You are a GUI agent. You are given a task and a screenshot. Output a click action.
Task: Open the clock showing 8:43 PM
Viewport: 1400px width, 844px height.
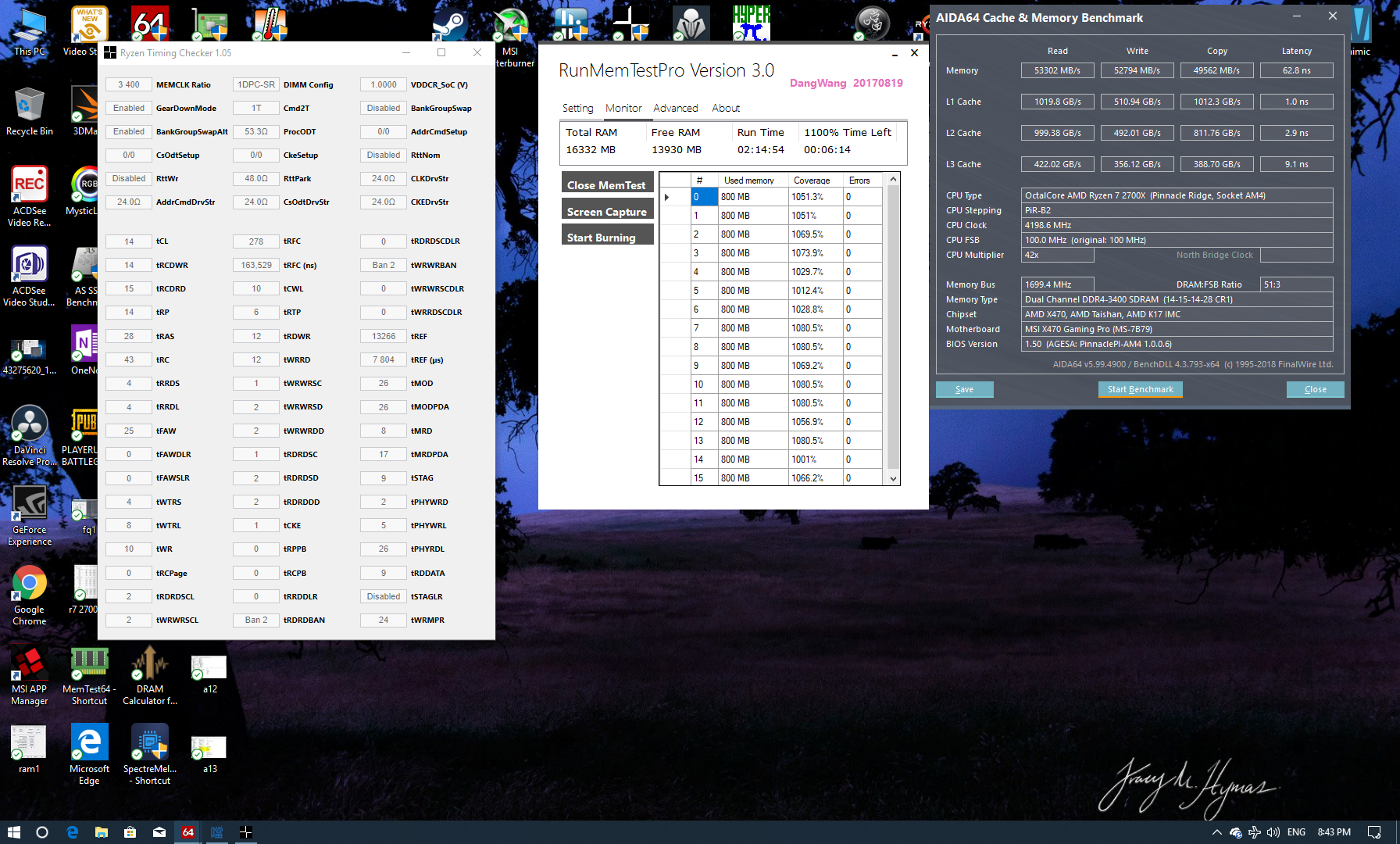coord(1334,832)
